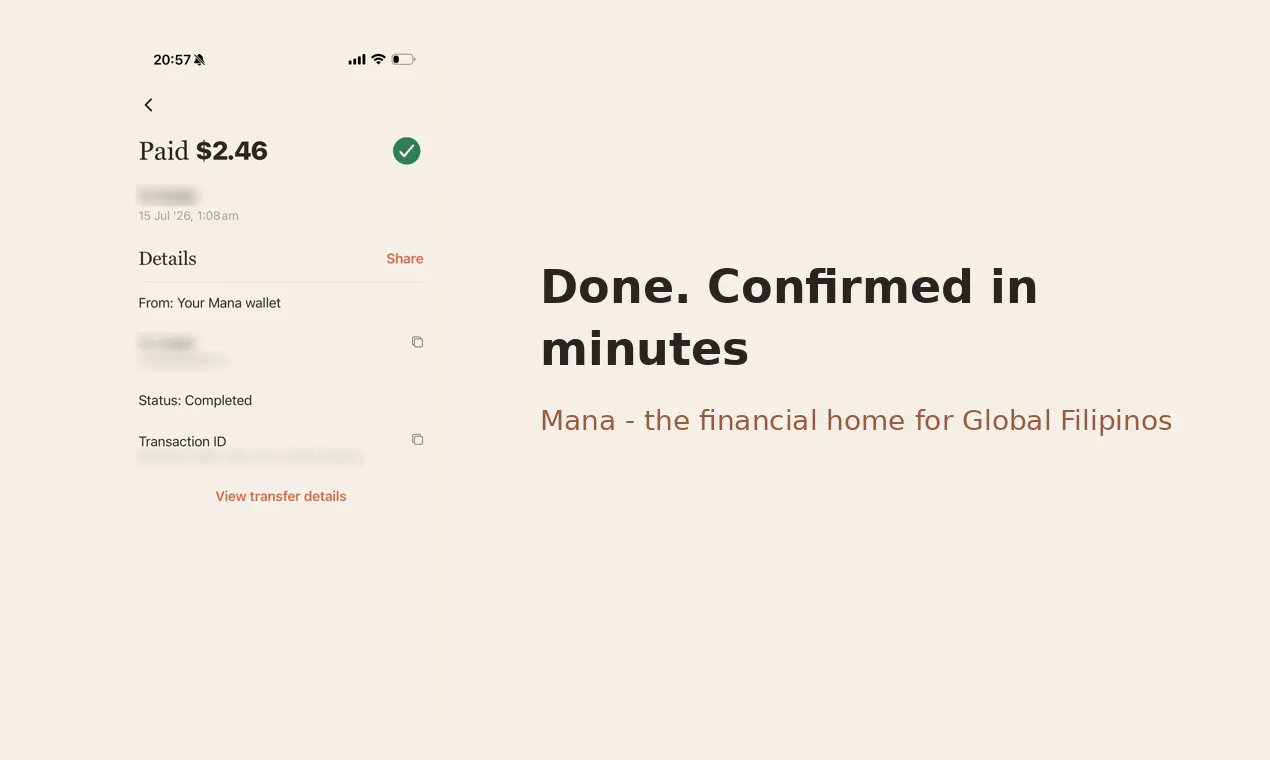Viewport: 1270px width, 760px height.
Task: Click the 'Details' section heading
Action: tap(167, 259)
